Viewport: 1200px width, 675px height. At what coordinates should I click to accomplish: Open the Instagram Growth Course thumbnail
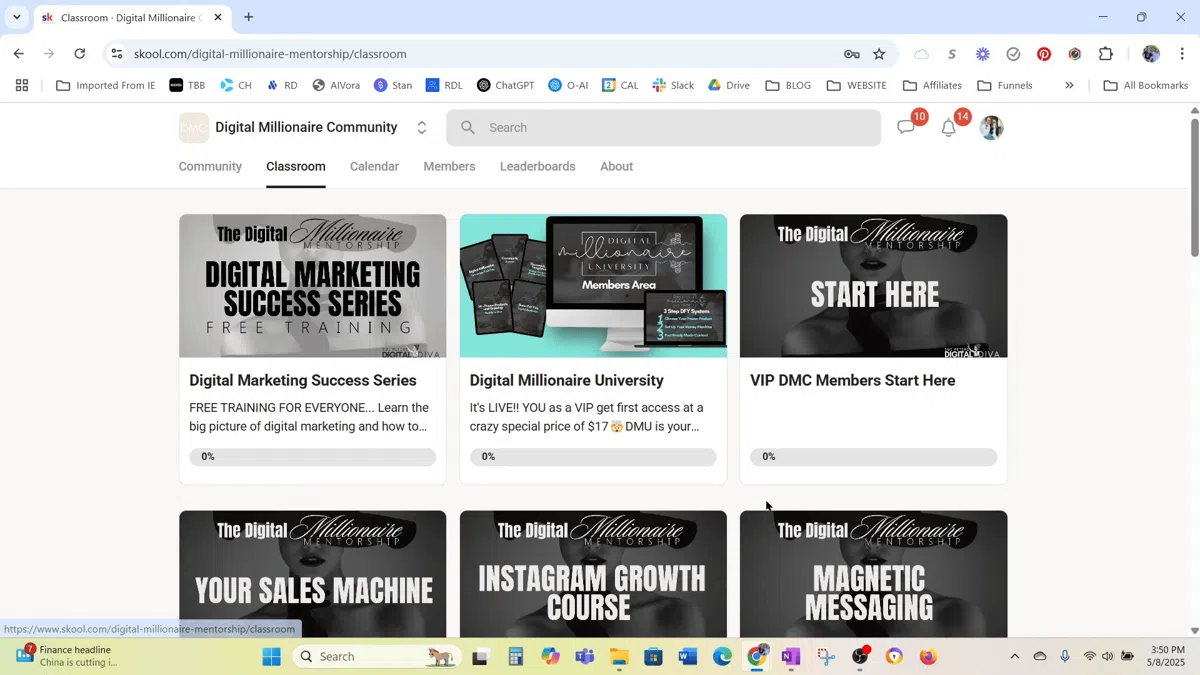(593, 575)
